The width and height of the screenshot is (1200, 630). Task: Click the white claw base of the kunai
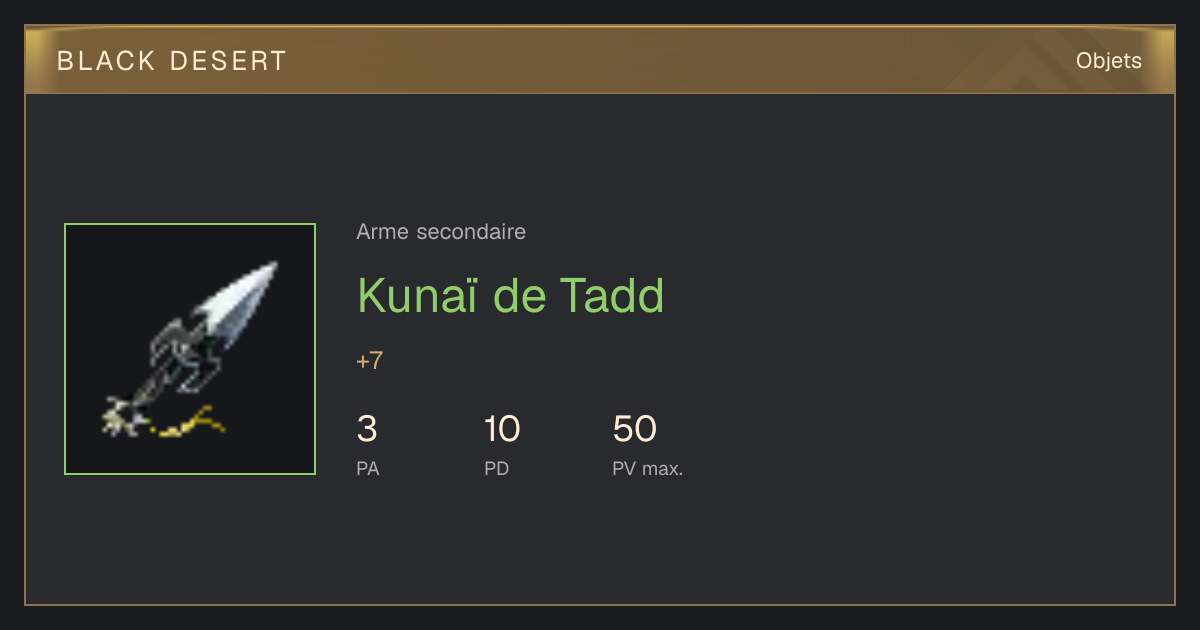(124, 417)
